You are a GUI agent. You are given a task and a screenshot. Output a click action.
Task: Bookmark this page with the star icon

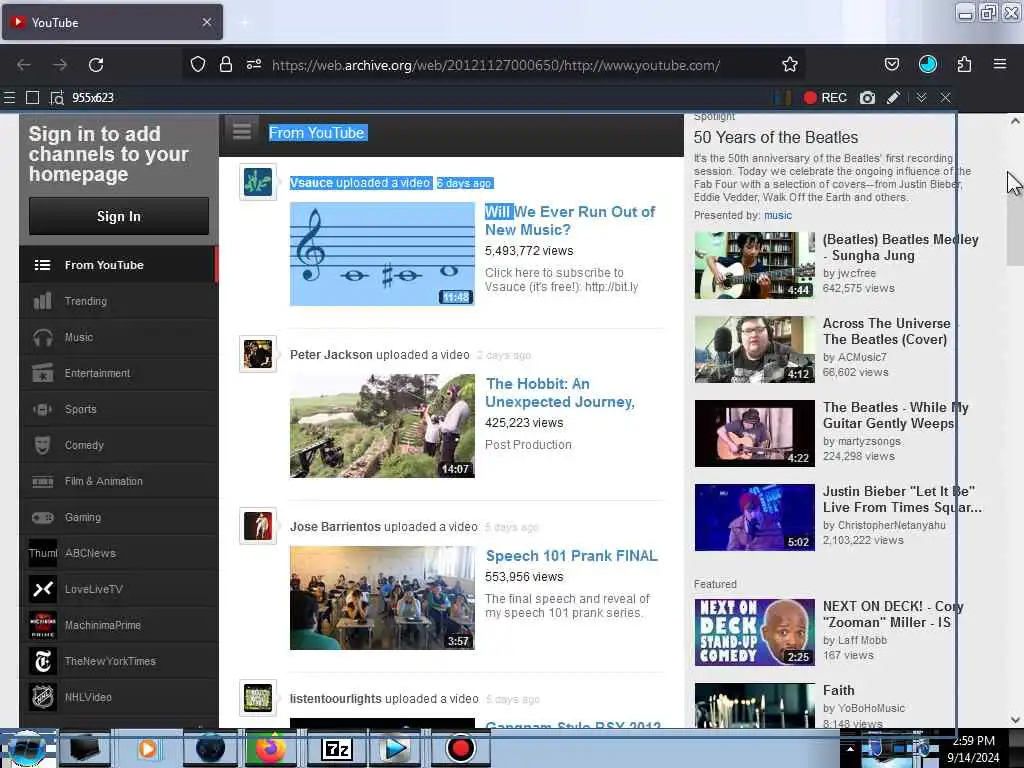[x=790, y=65]
